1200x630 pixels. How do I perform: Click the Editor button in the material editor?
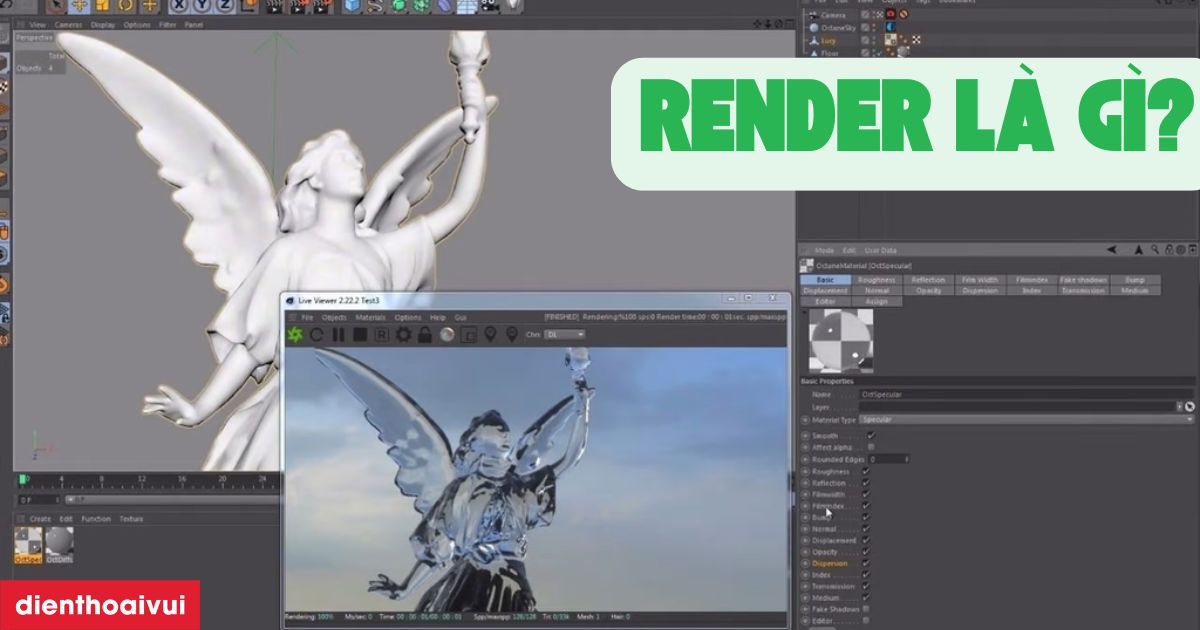point(824,301)
